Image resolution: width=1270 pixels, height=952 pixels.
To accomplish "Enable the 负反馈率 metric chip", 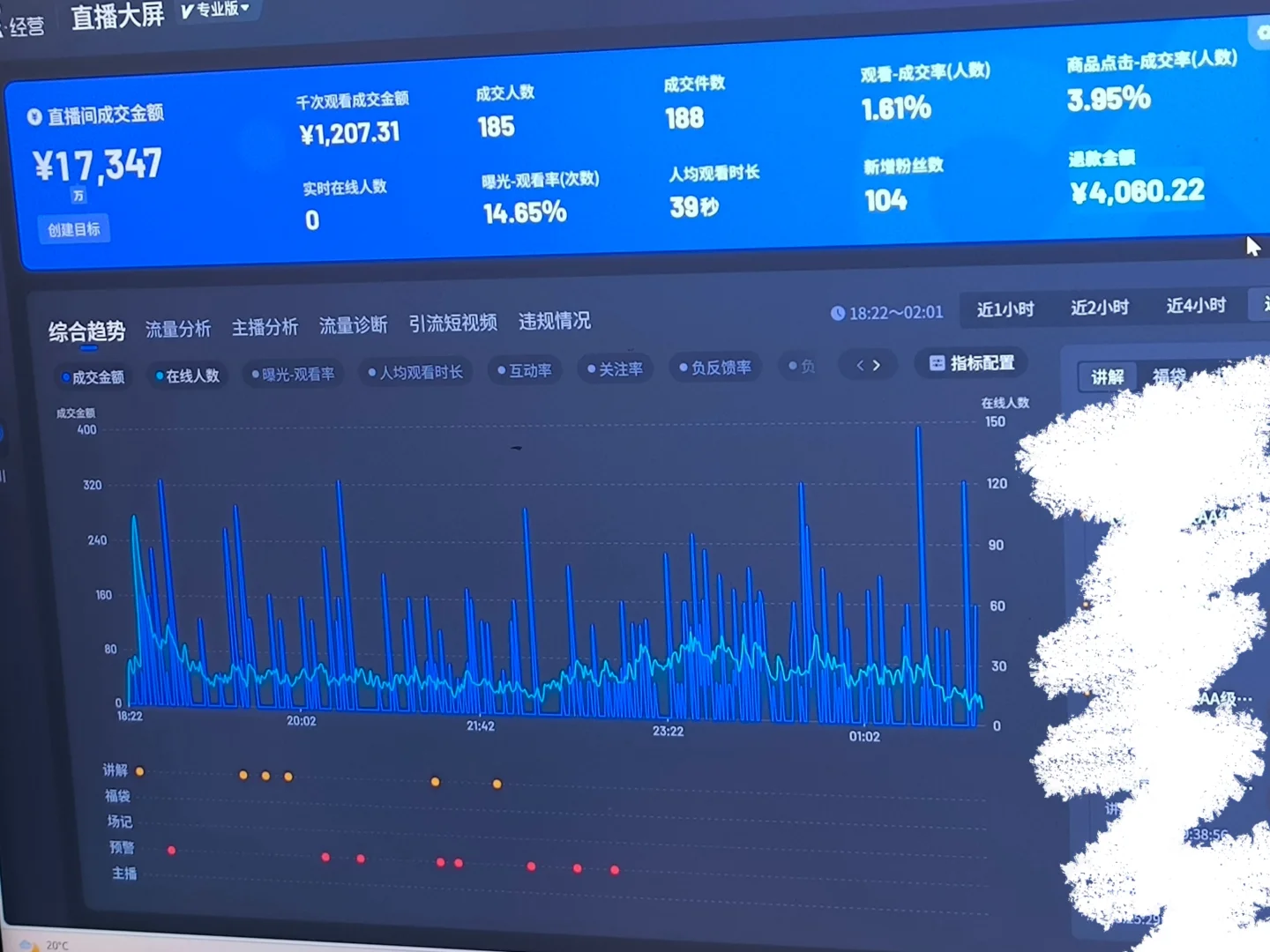I will point(714,368).
